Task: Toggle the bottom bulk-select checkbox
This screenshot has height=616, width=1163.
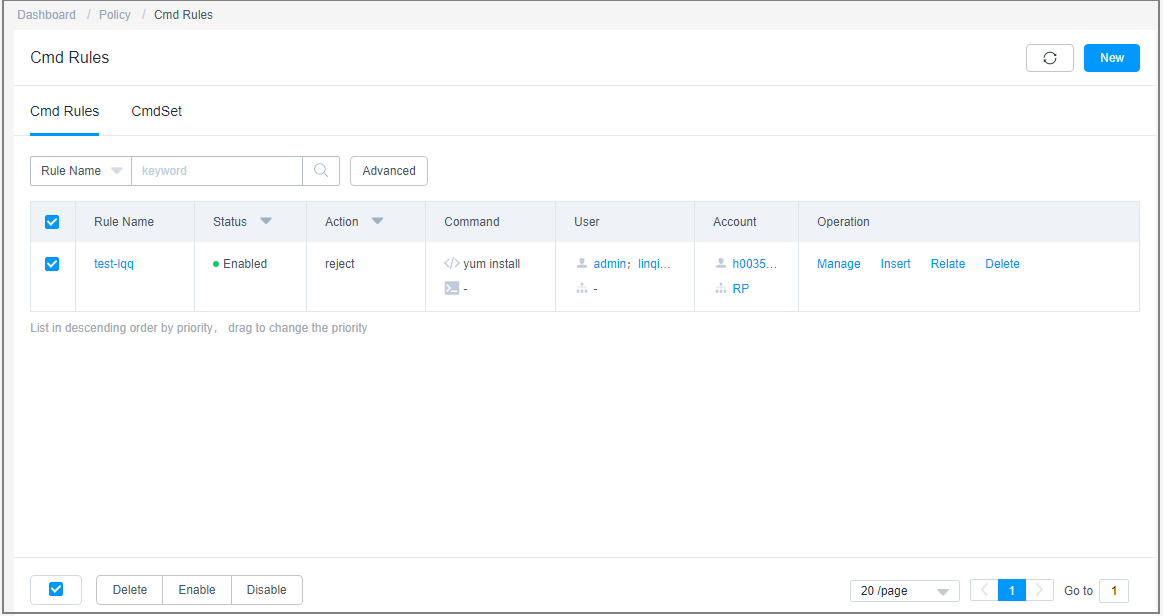Action: (x=56, y=589)
